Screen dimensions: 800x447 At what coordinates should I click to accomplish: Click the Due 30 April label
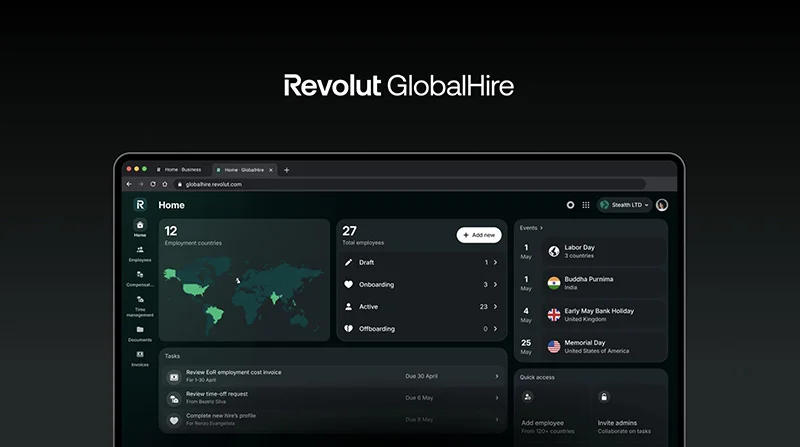pyautogui.click(x=421, y=376)
